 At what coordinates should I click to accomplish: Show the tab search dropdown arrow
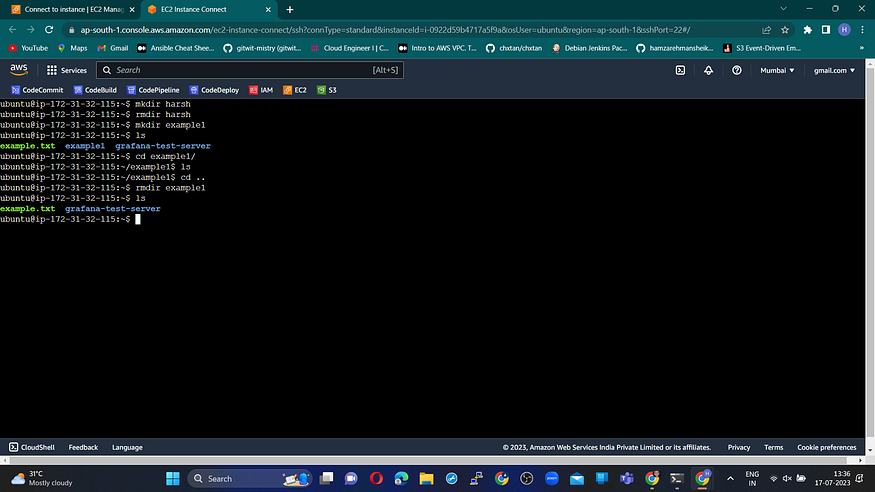tap(783, 9)
